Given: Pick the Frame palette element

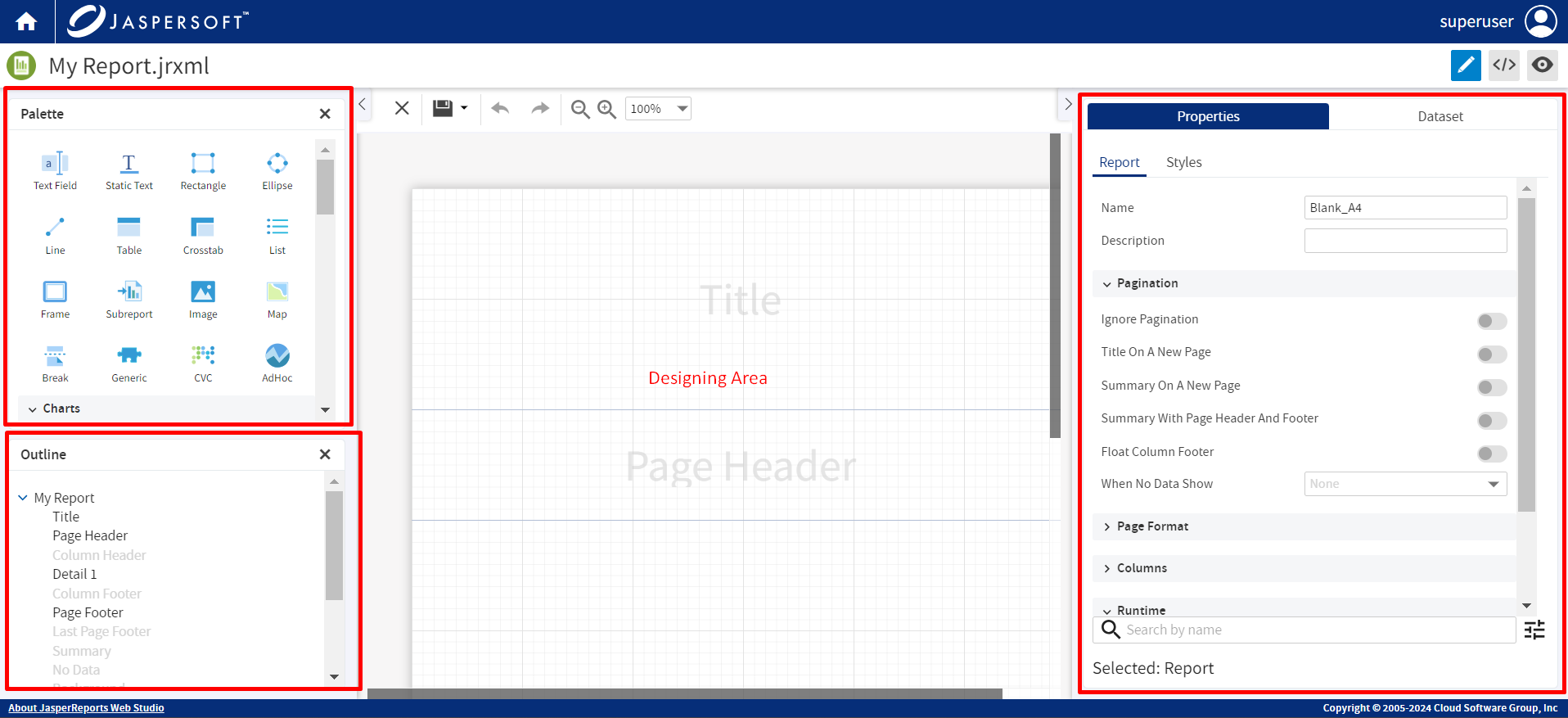Looking at the screenshot, I should click(x=55, y=300).
